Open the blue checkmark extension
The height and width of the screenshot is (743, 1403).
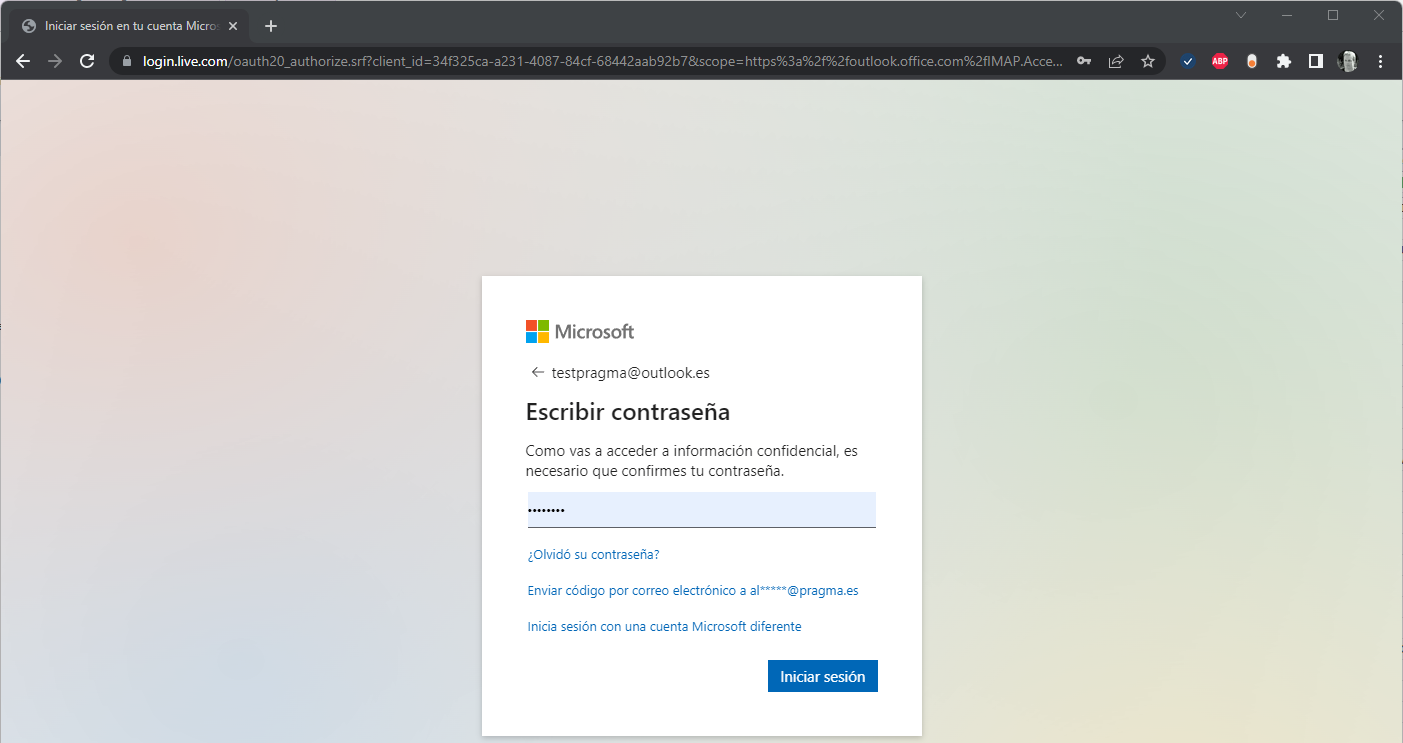pos(1188,61)
